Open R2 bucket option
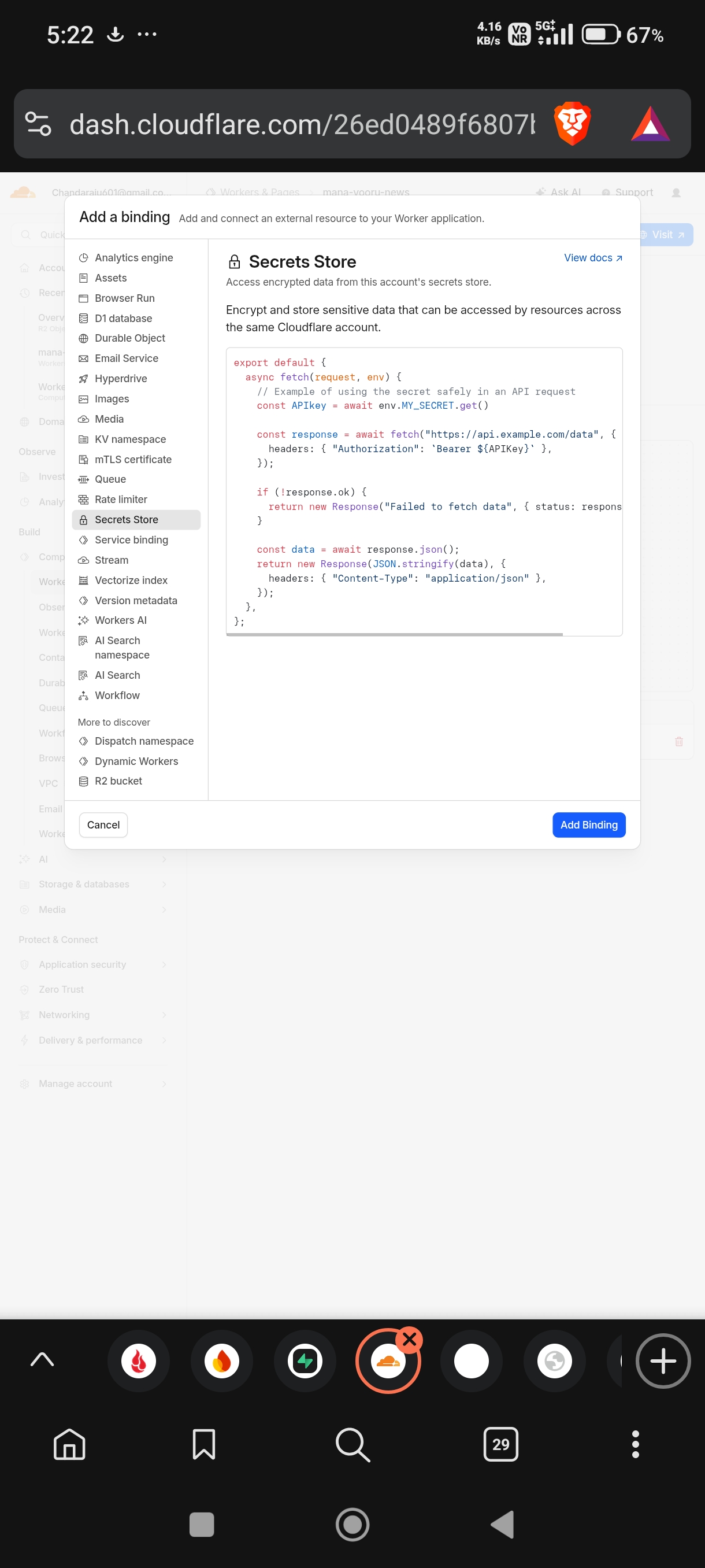This screenshot has height=1568, width=705. click(x=136, y=781)
